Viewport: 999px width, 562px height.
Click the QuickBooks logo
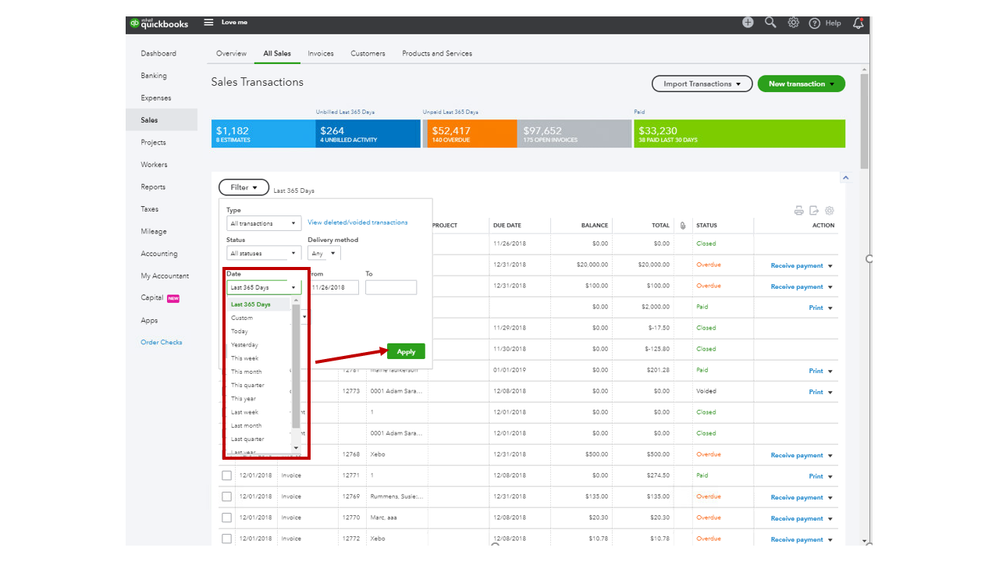pos(159,24)
